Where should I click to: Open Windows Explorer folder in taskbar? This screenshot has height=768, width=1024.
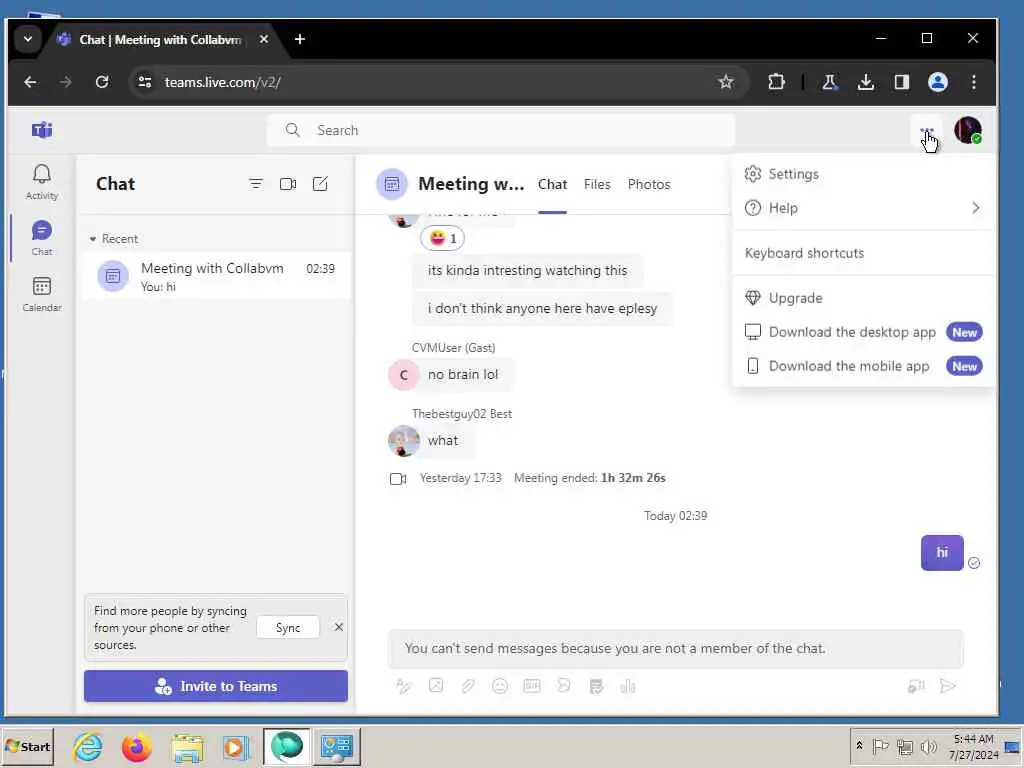click(x=187, y=746)
